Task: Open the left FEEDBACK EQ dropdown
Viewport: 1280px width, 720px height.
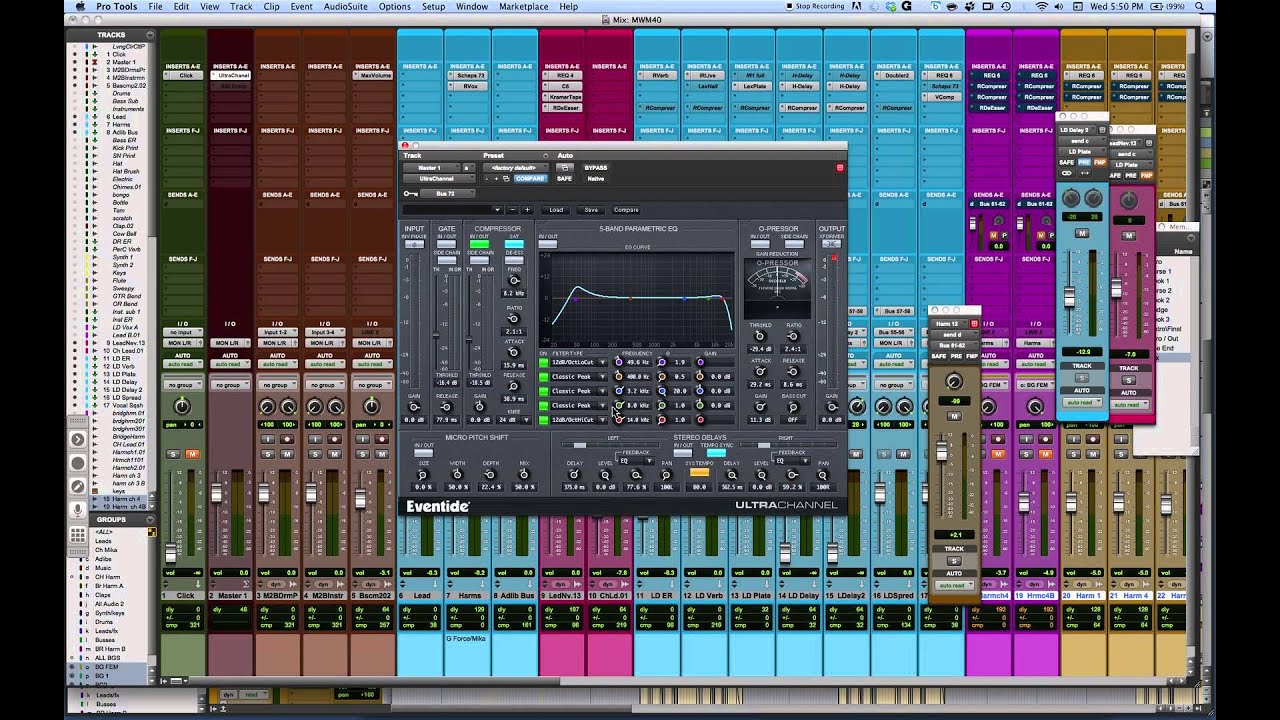Action: click(636, 461)
